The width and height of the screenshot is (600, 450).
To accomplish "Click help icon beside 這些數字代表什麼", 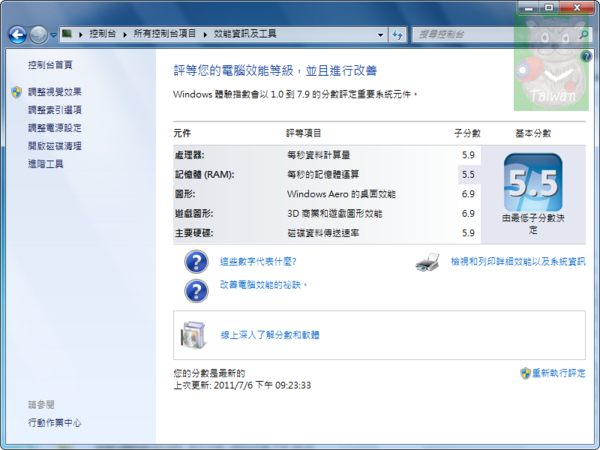I will point(196,262).
